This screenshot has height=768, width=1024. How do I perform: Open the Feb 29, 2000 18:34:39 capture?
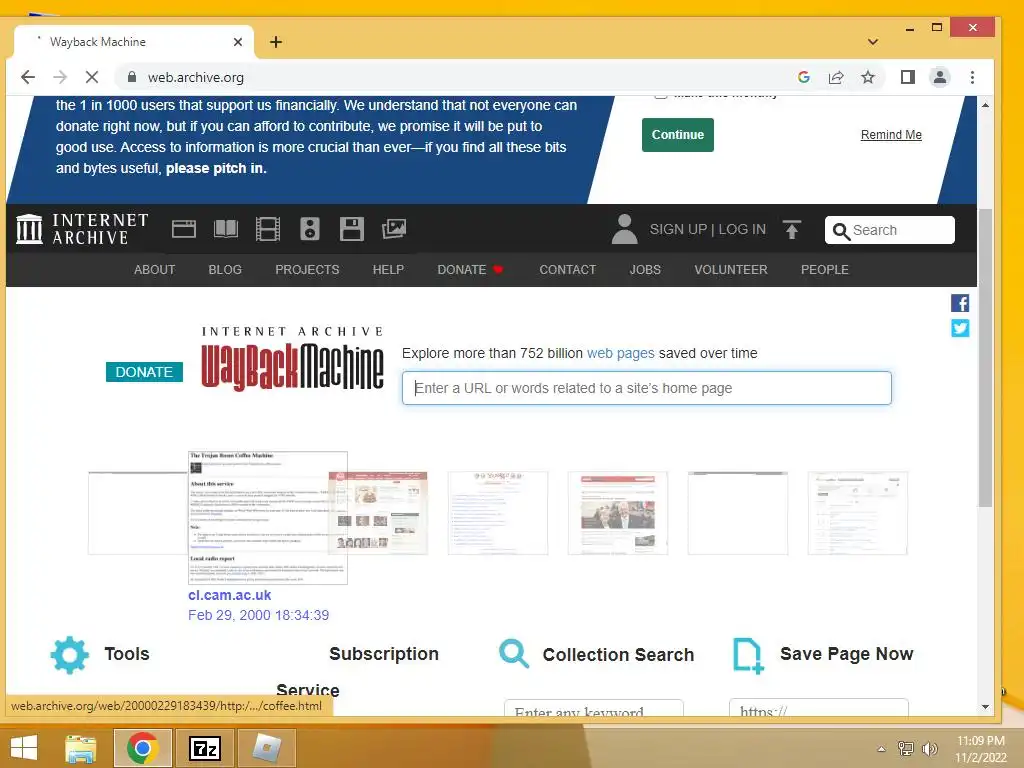(x=258, y=615)
